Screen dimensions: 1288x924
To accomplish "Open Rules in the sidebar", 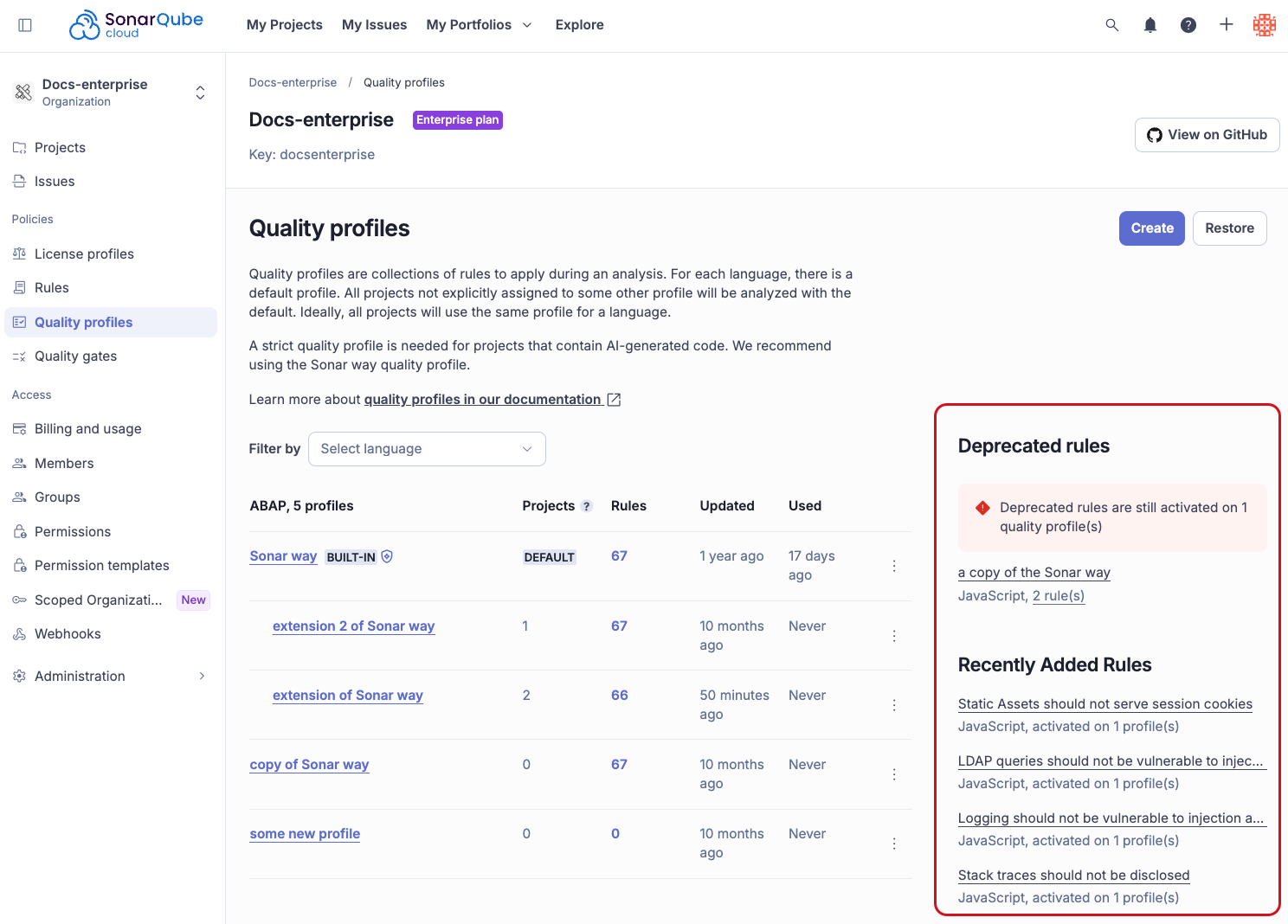I will [110, 288].
